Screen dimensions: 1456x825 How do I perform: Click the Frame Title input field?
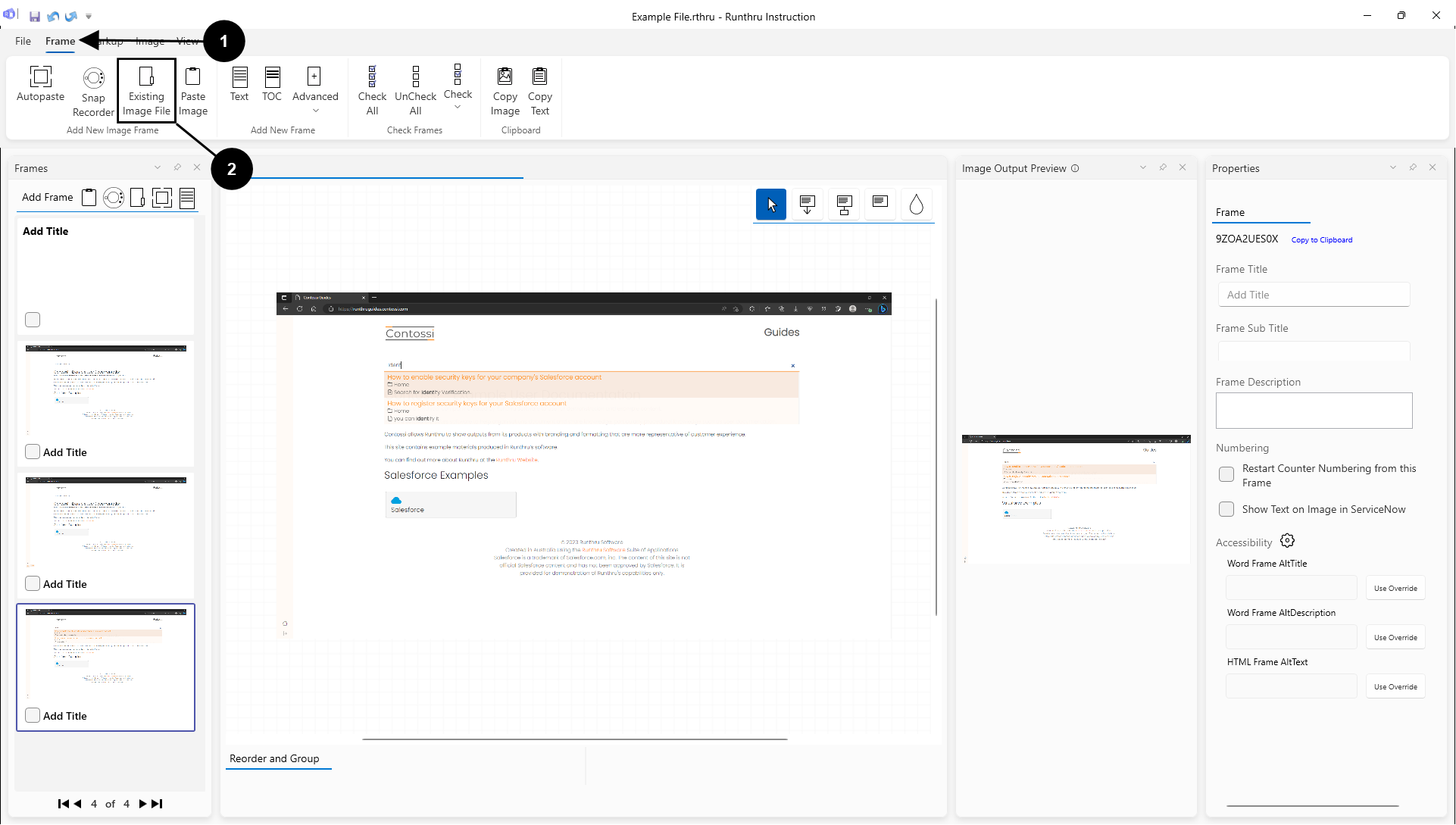[x=1313, y=295]
